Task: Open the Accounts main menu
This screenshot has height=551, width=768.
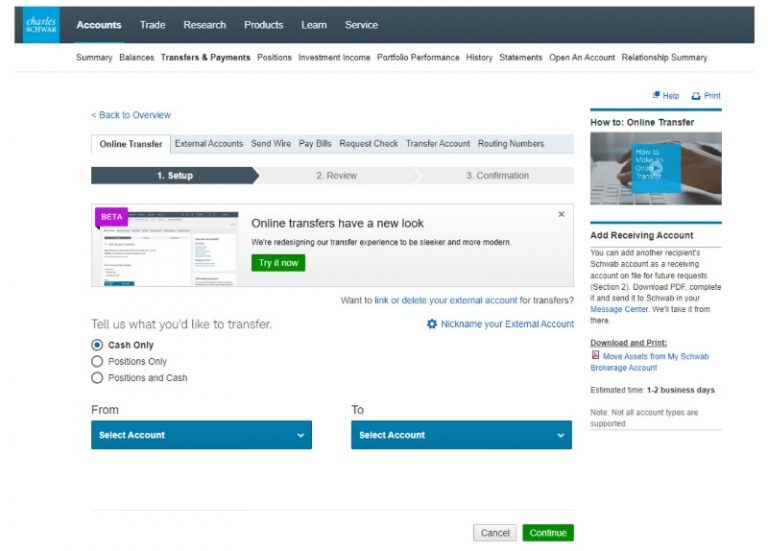Action: click(98, 25)
